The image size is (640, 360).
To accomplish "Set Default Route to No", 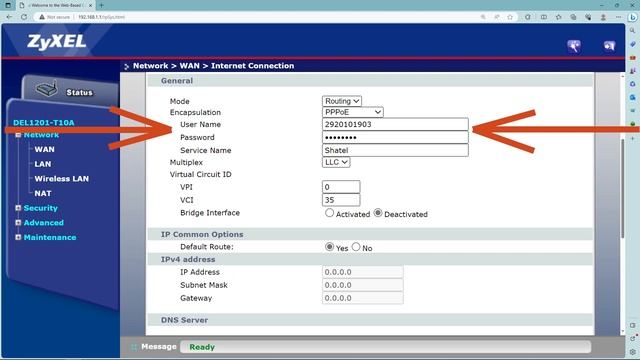I will click(356, 247).
